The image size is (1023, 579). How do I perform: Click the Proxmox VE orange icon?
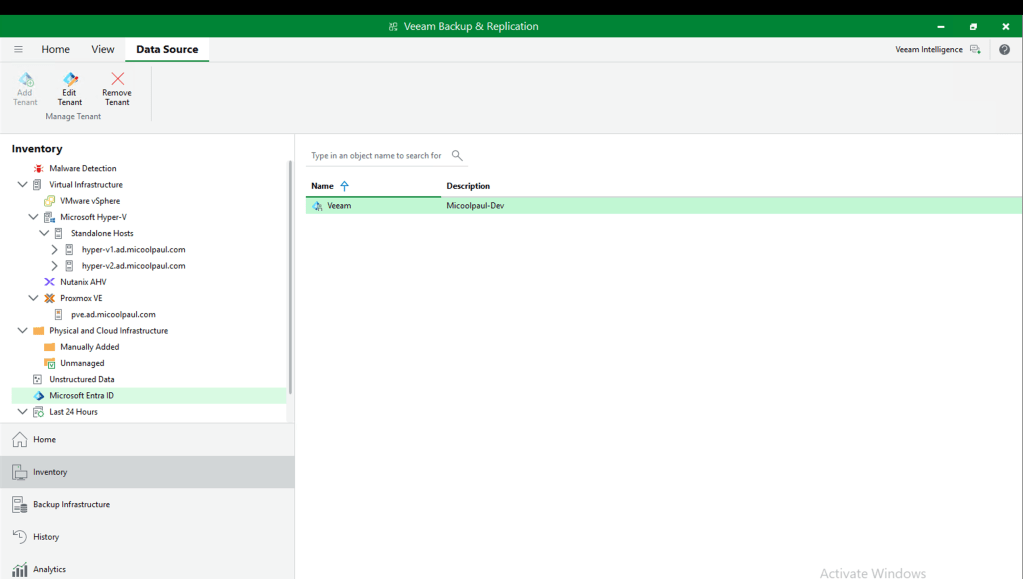[x=50, y=298]
